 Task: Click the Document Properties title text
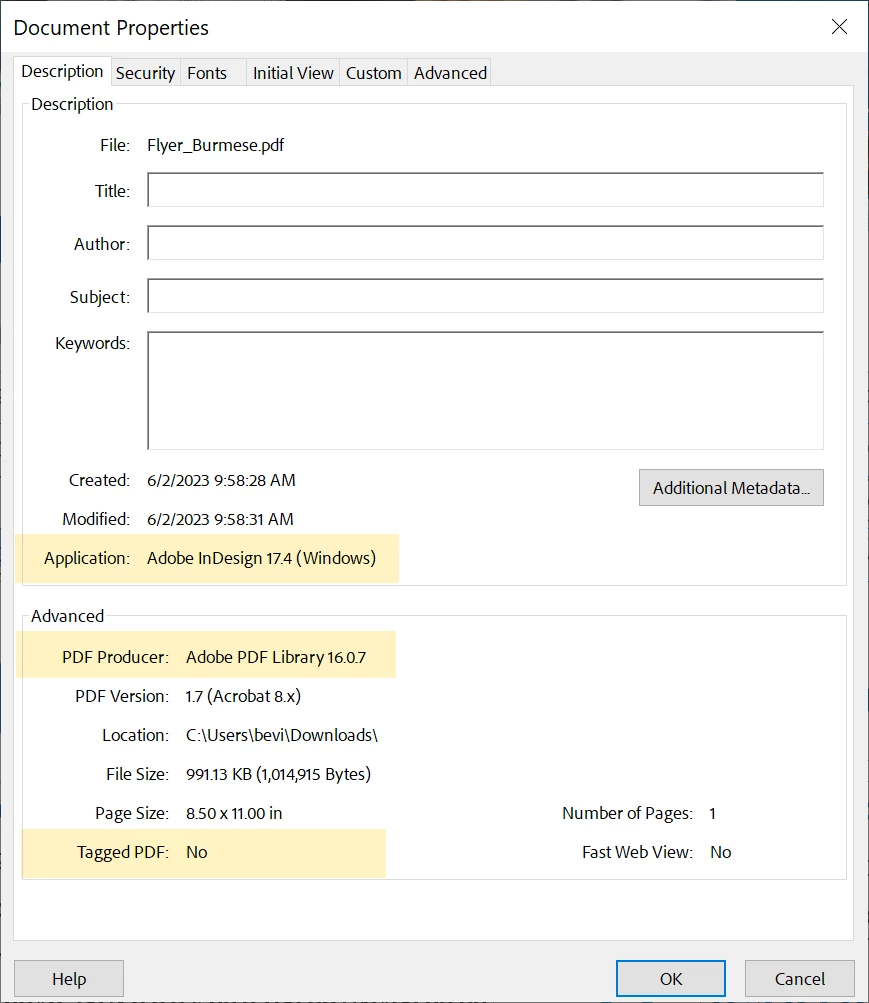111,28
